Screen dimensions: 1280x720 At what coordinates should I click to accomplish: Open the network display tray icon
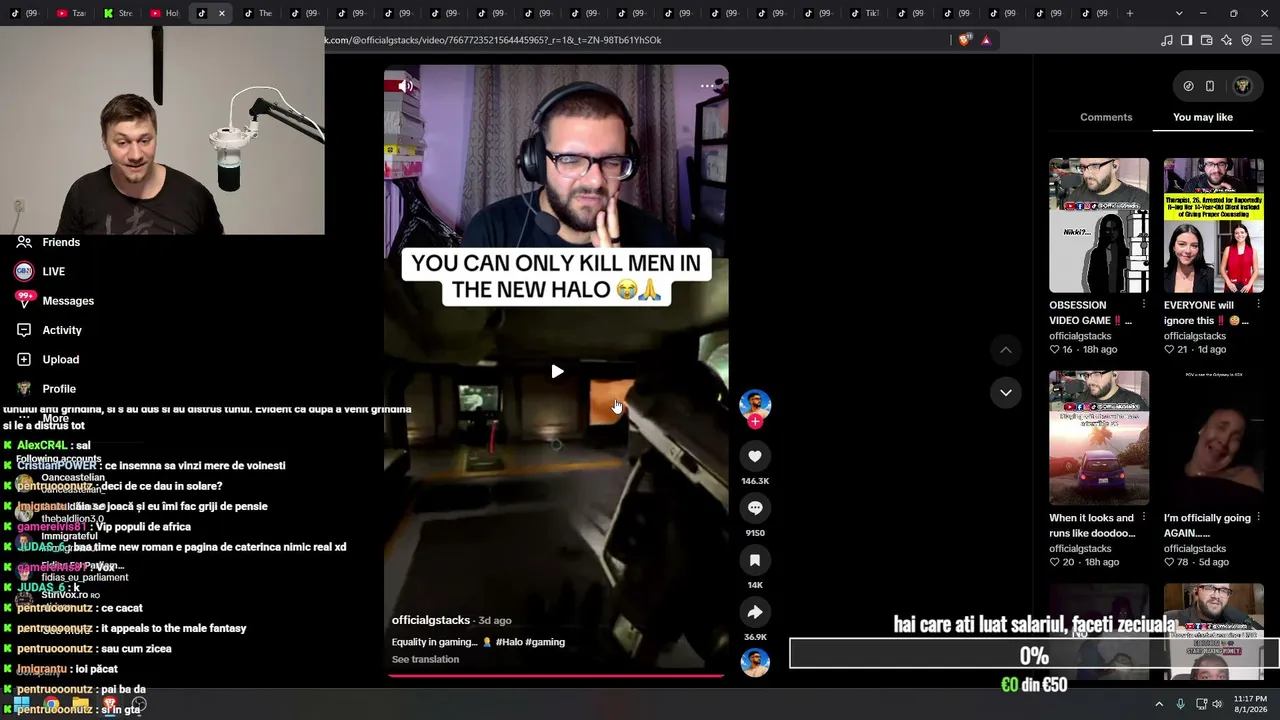point(1201,704)
